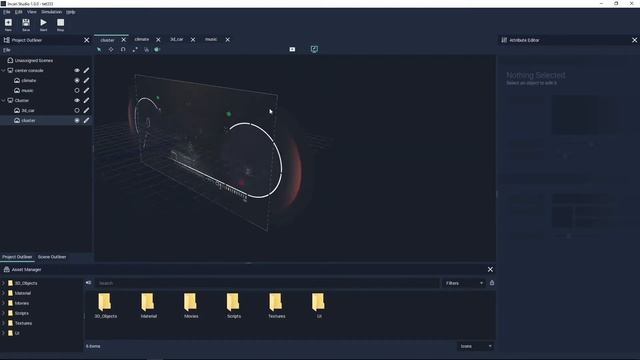Select the radio button for climate scene

tap(77, 80)
